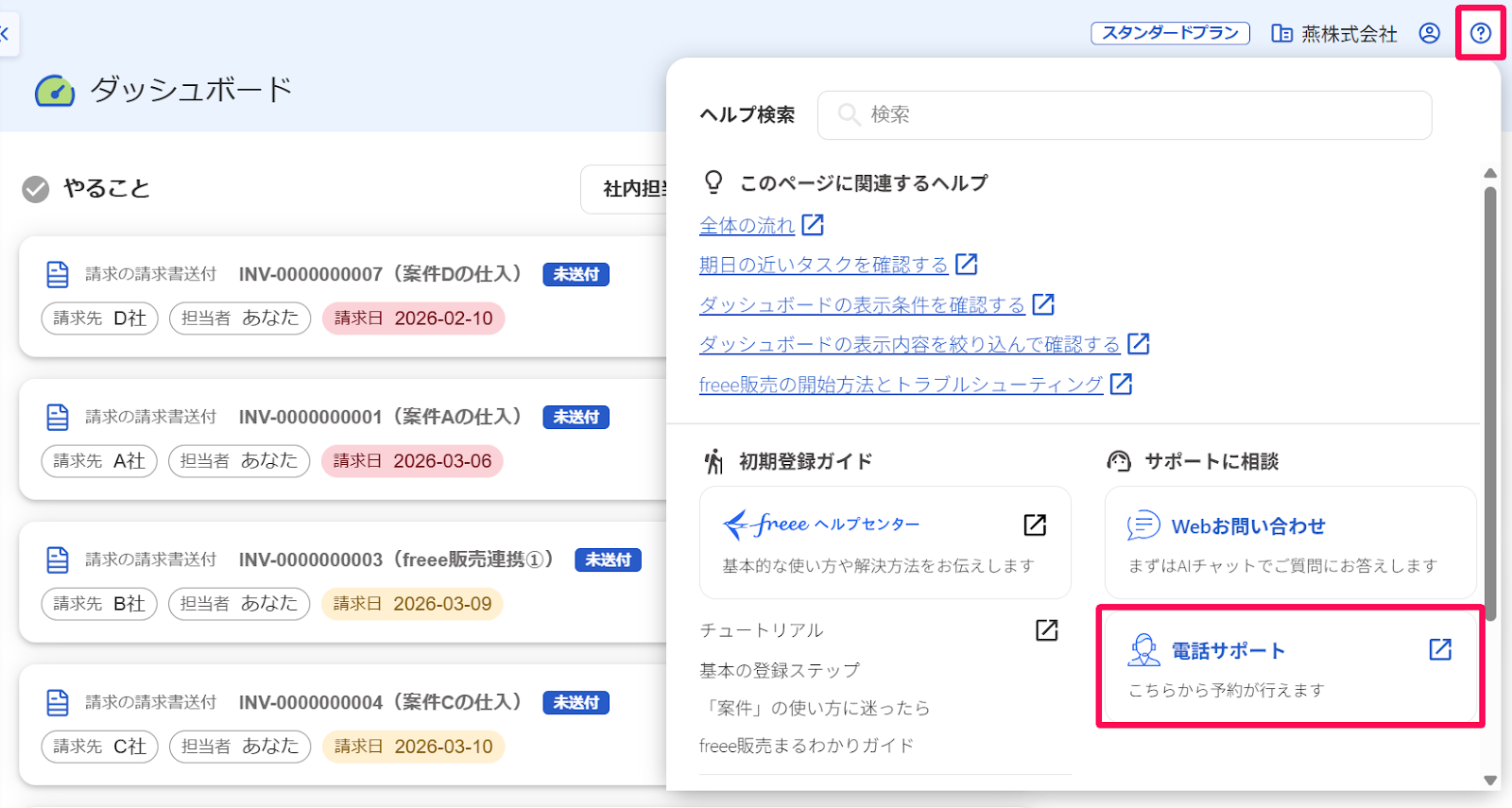Screen dimensions: 1512x808
Task: Open the help question-mark icon
Action: 1481,33
